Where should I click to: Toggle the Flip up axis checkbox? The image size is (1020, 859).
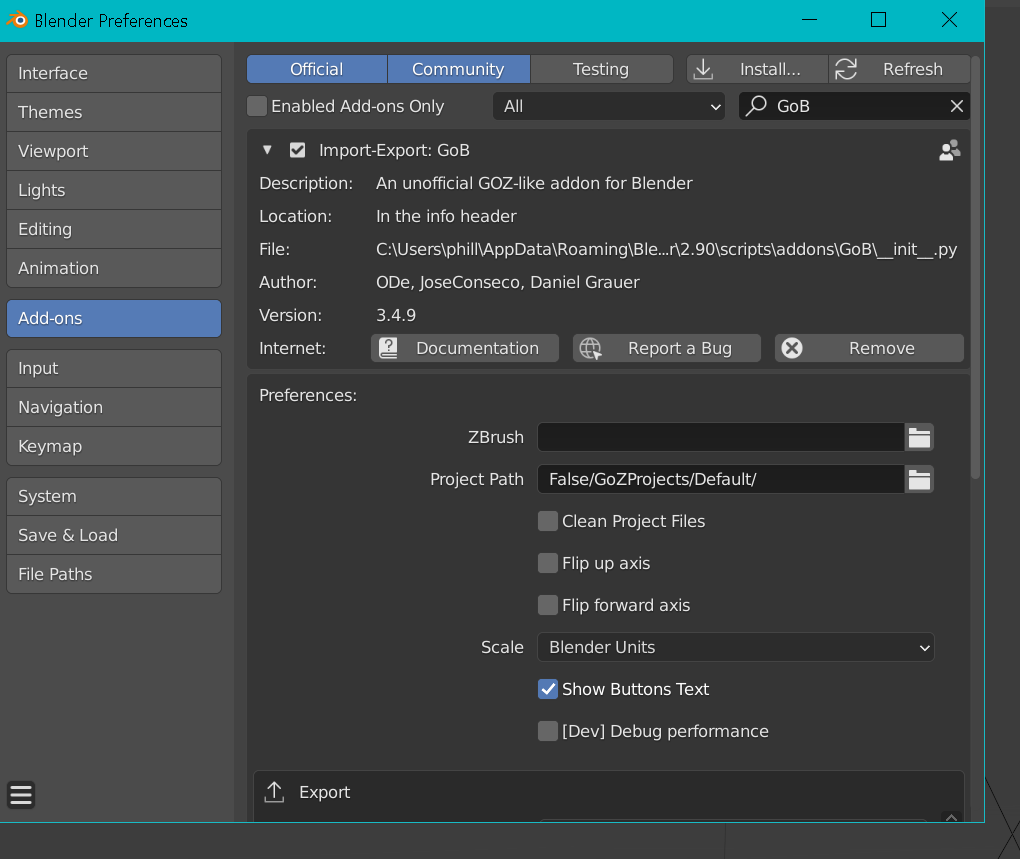click(548, 563)
